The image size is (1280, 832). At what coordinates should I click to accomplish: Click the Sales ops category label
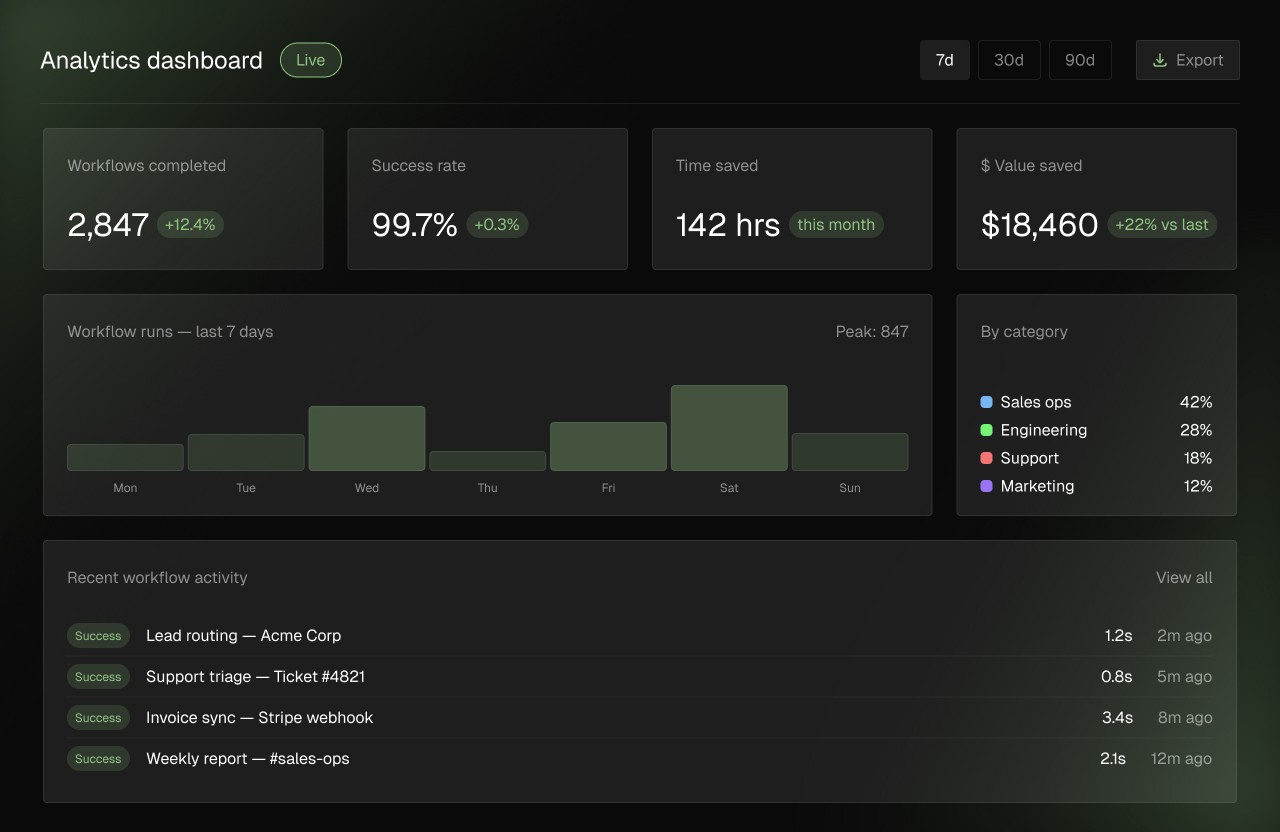[x=1036, y=402]
